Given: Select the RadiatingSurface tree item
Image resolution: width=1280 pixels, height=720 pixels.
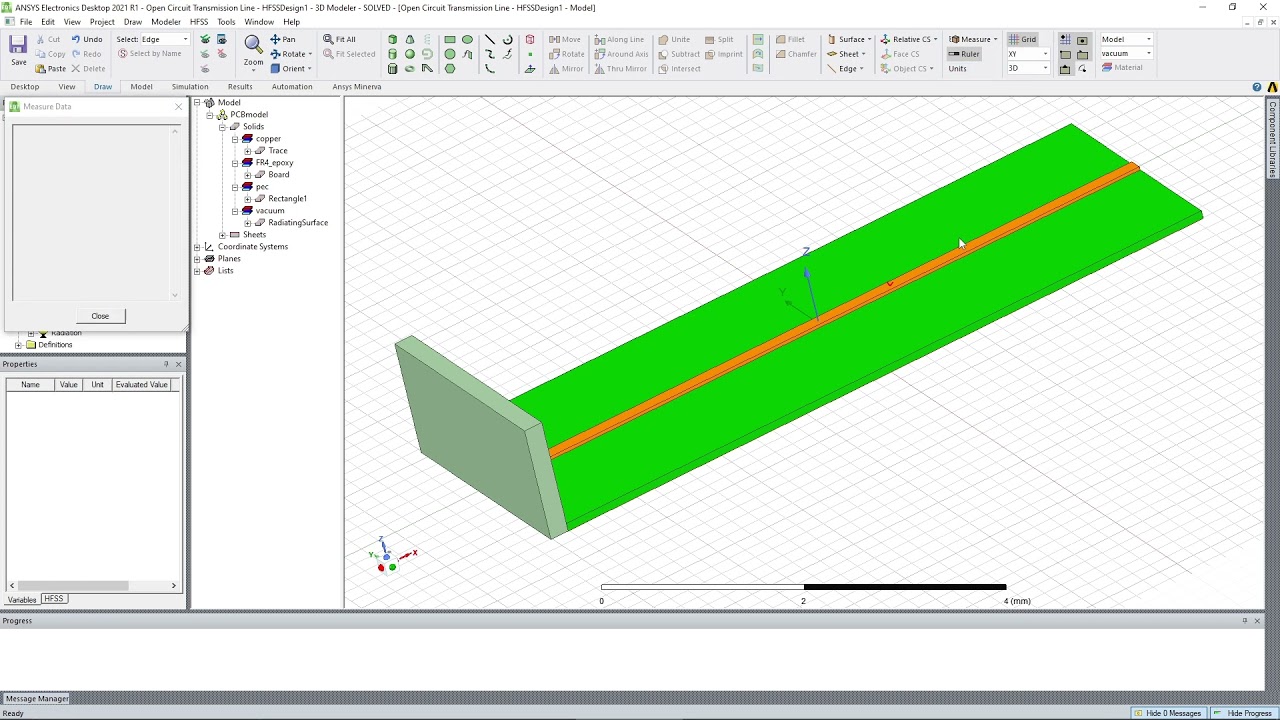Looking at the screenshot, I should (x=298, y=223).
